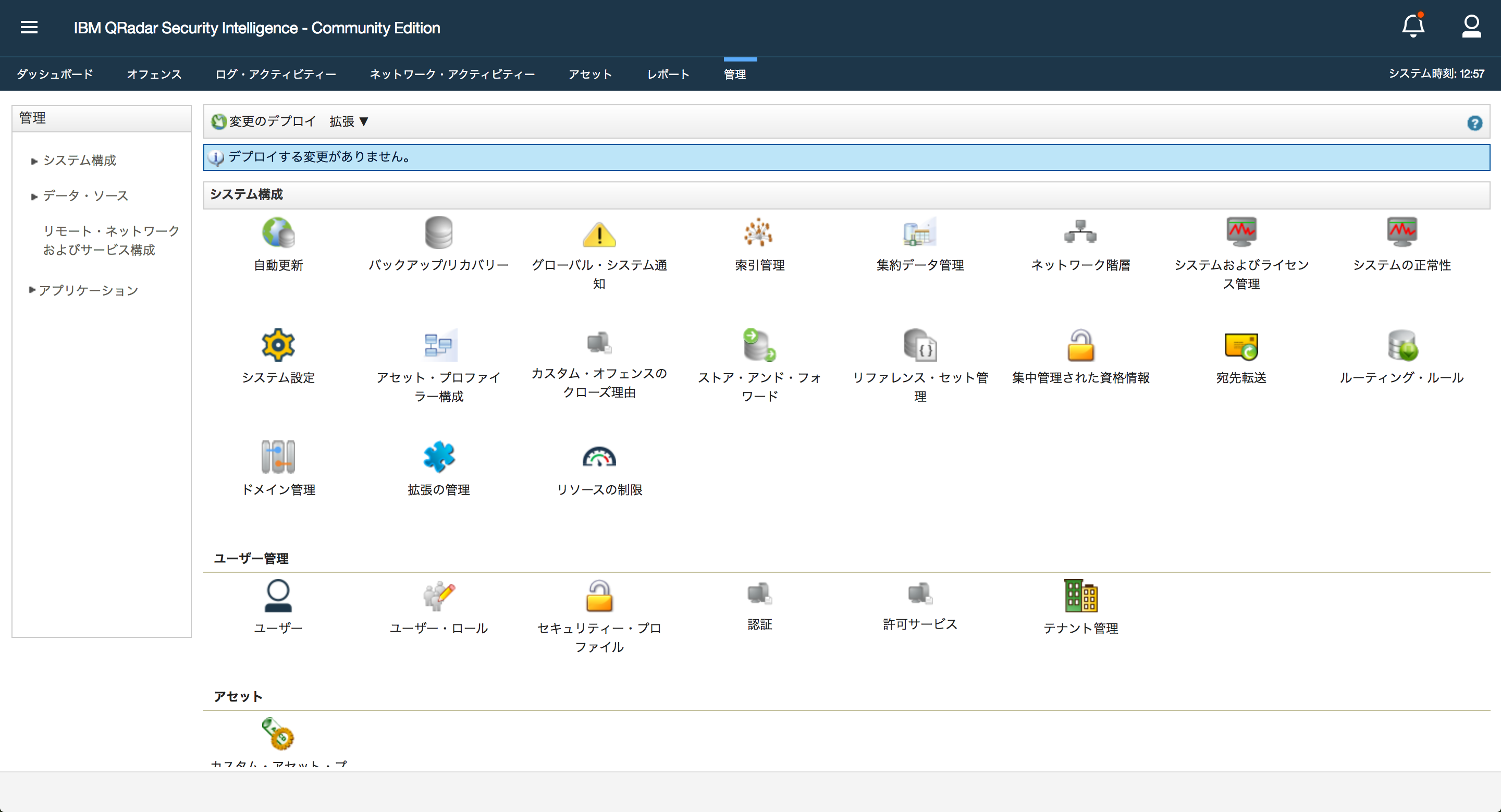Click the 索引管理 index management icon
The height and width of the screenshot is (812, 1501).
(x=759, y=233)
